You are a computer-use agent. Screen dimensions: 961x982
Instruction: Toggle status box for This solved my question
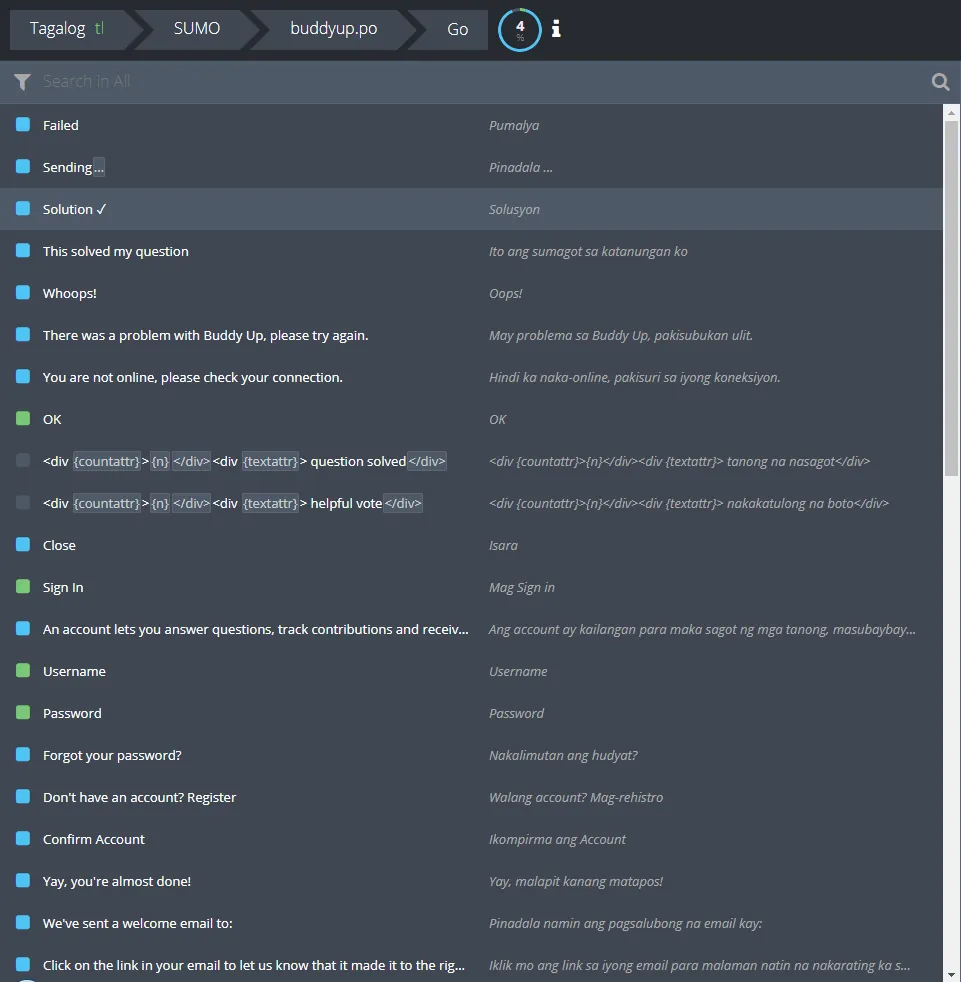(x=23, y=251)
